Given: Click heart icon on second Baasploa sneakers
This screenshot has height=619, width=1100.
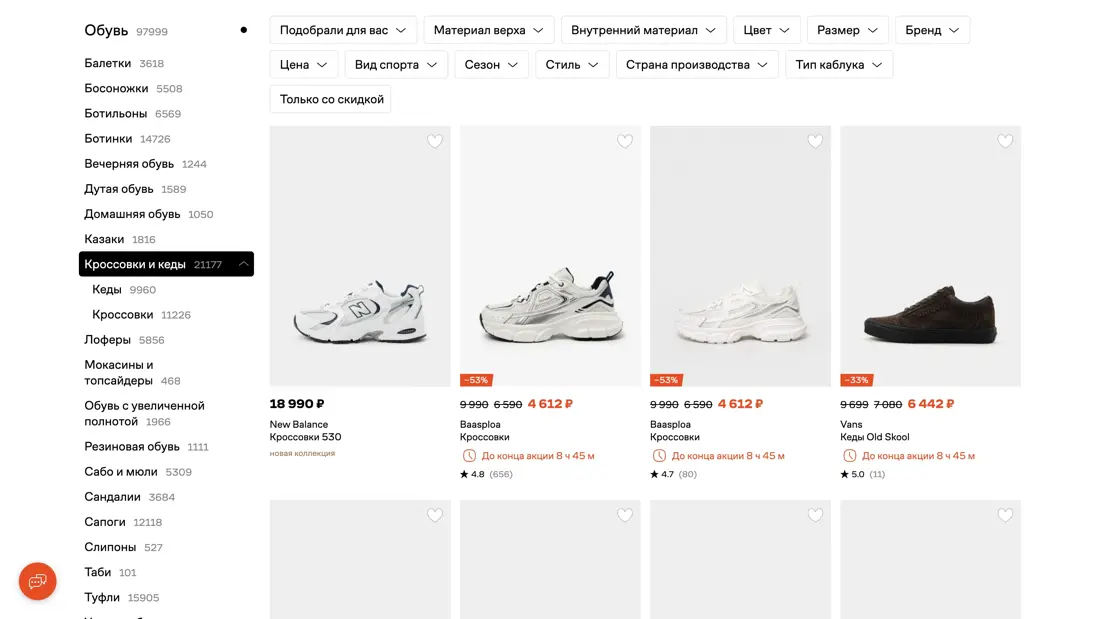Looking at the screenshot, I should (x=815, y=141).
